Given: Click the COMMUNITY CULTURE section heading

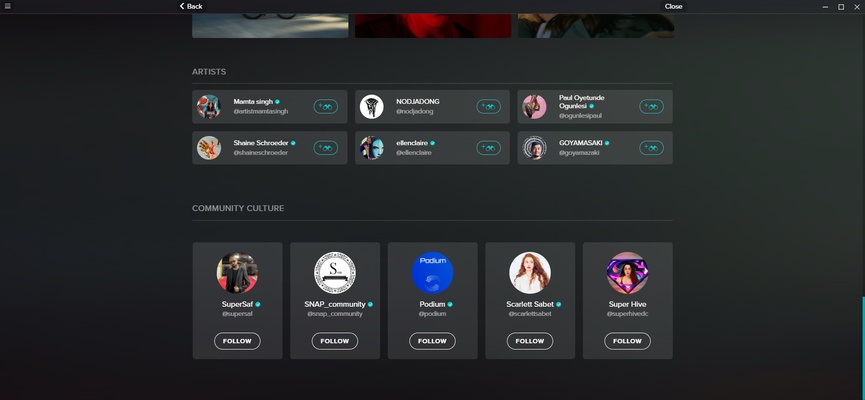Looking at the screenshot, I should pyautogui.click(x=238, y=209).
